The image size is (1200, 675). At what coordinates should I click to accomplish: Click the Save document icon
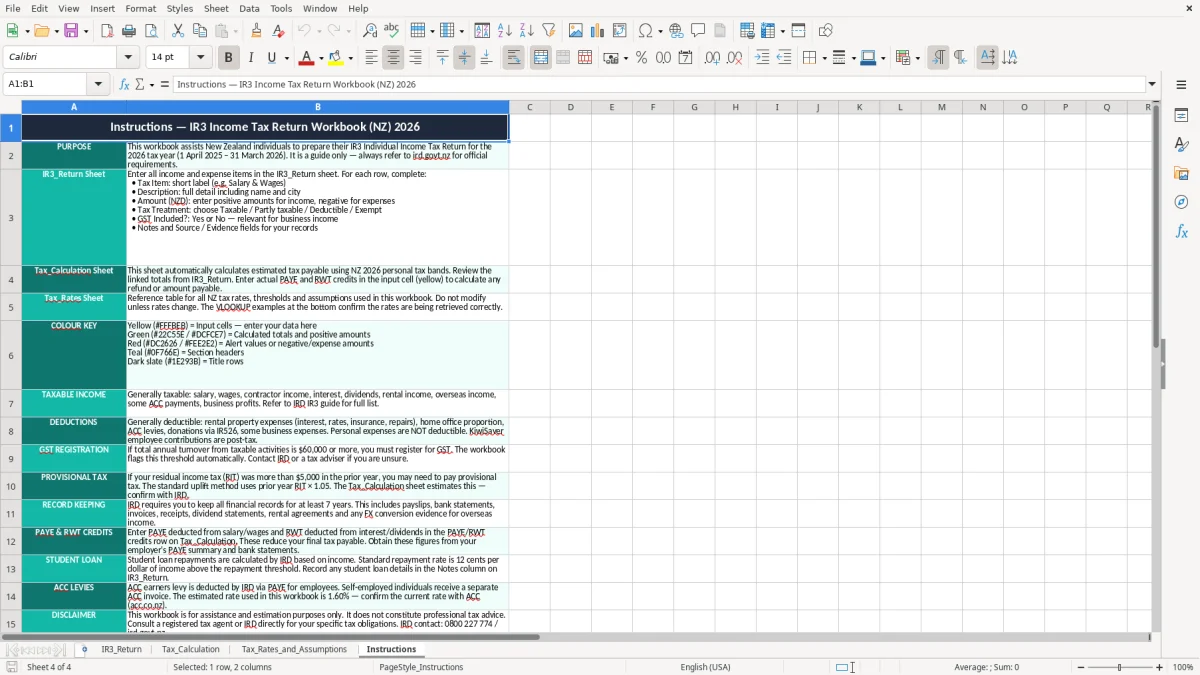tap(72, 31)
